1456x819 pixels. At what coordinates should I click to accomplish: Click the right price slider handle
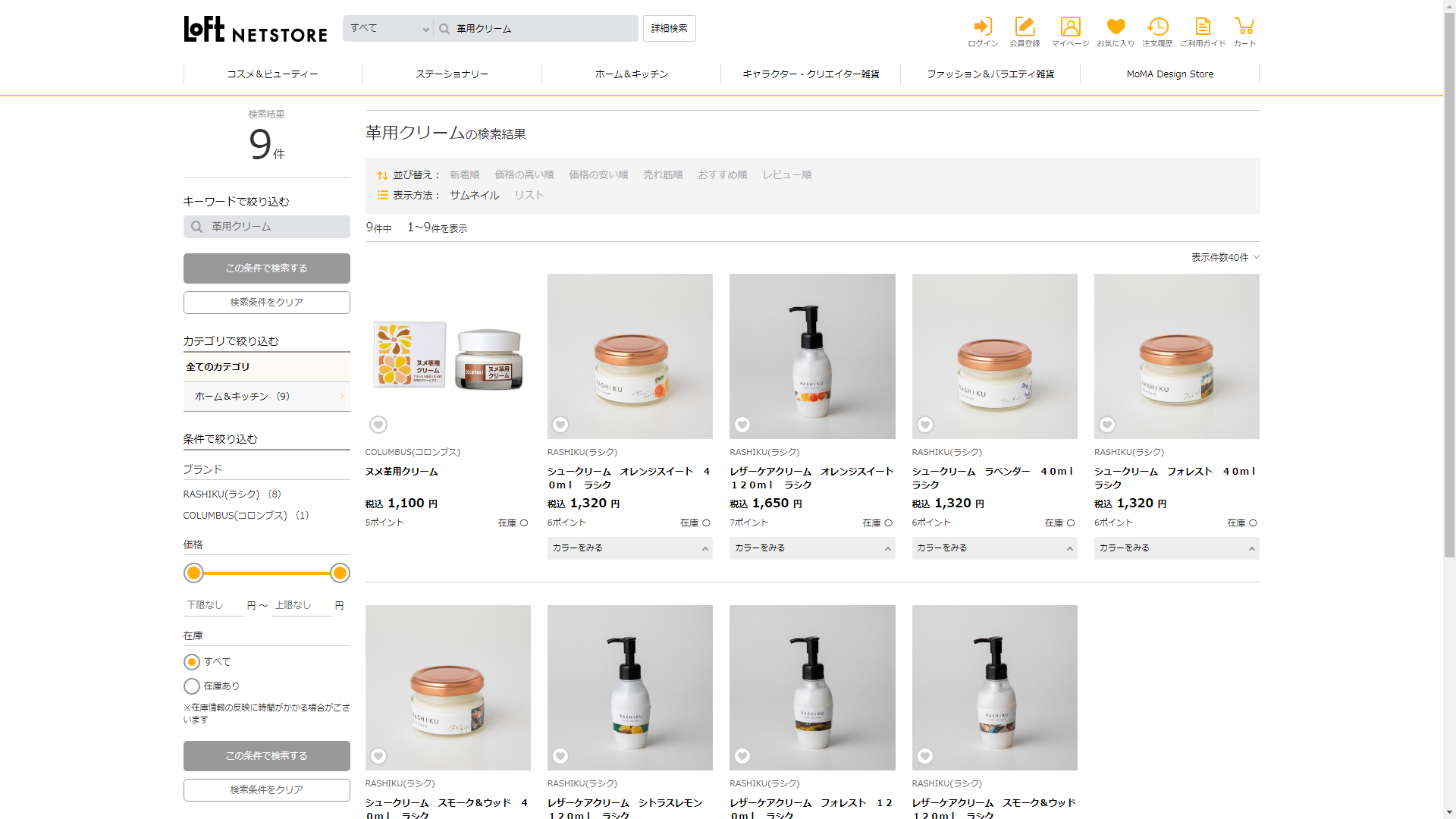[340, 573]
